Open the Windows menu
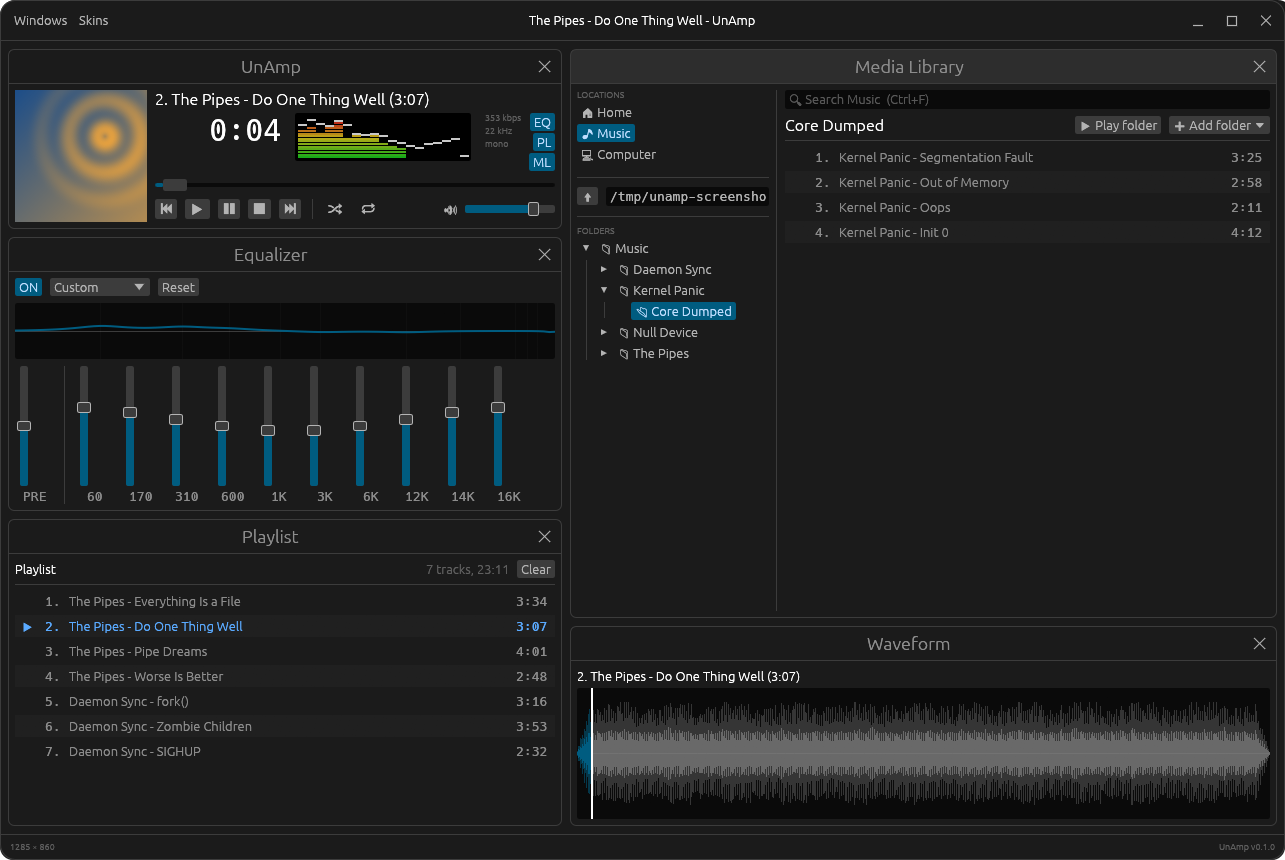The image size is (1285, 860). click(x=41, y=20)
